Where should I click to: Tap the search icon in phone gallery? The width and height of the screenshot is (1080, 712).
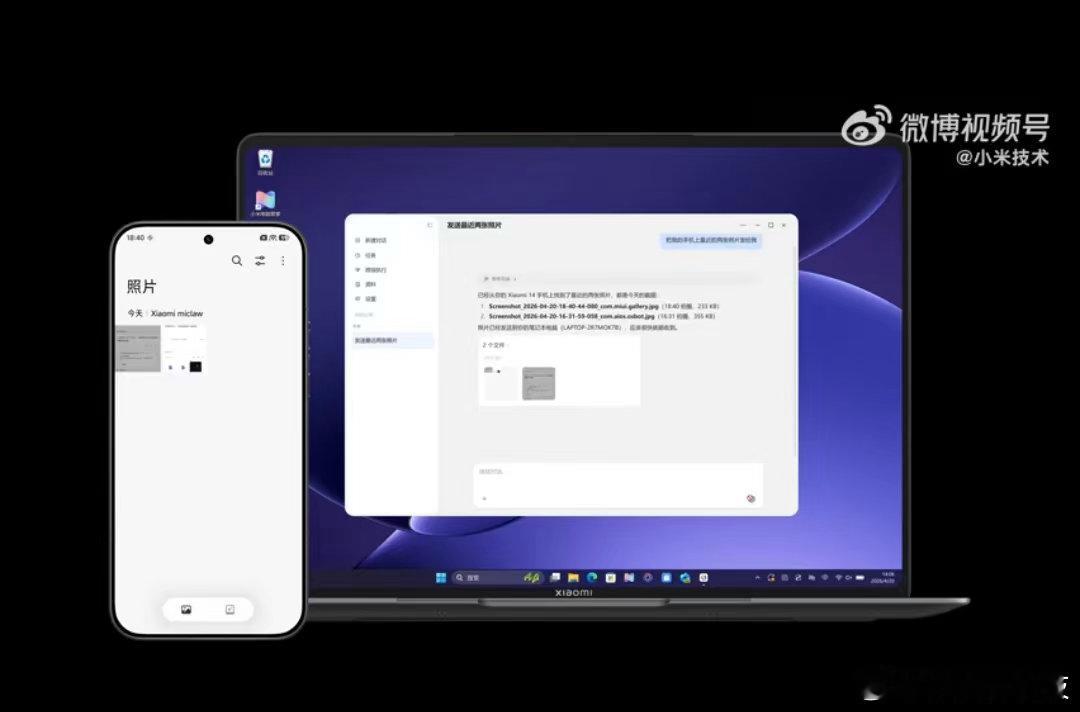[x=237, y=261]
